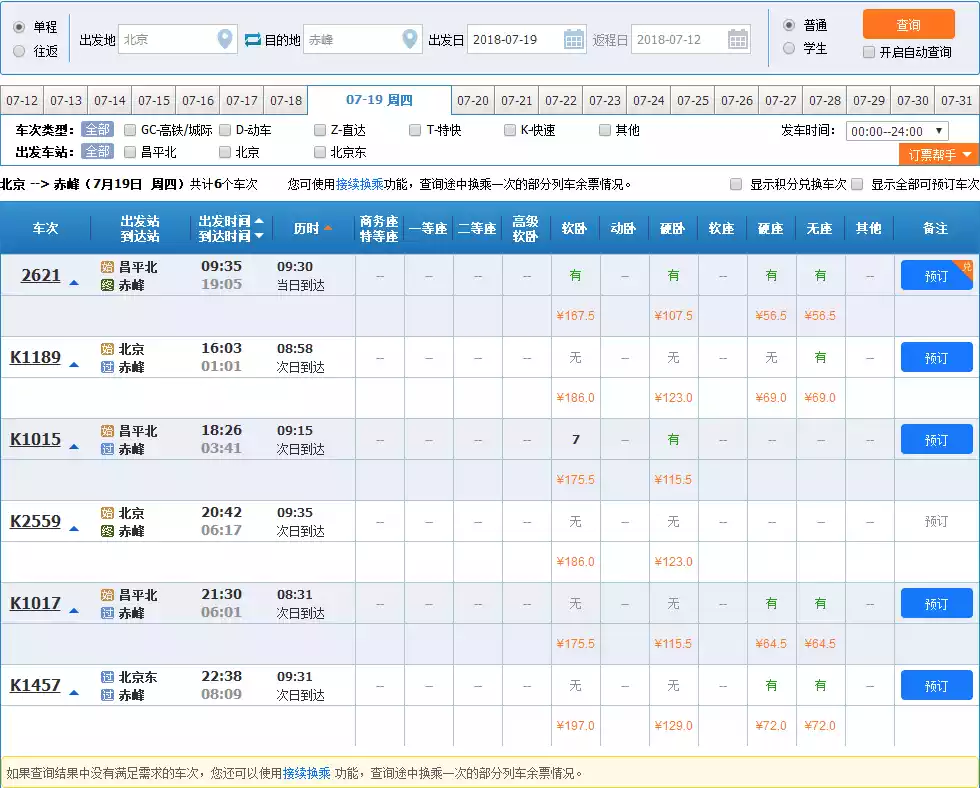This screenshot has height=788, width=980.
Task: Open the return date calendar icon
Action: 738,40
